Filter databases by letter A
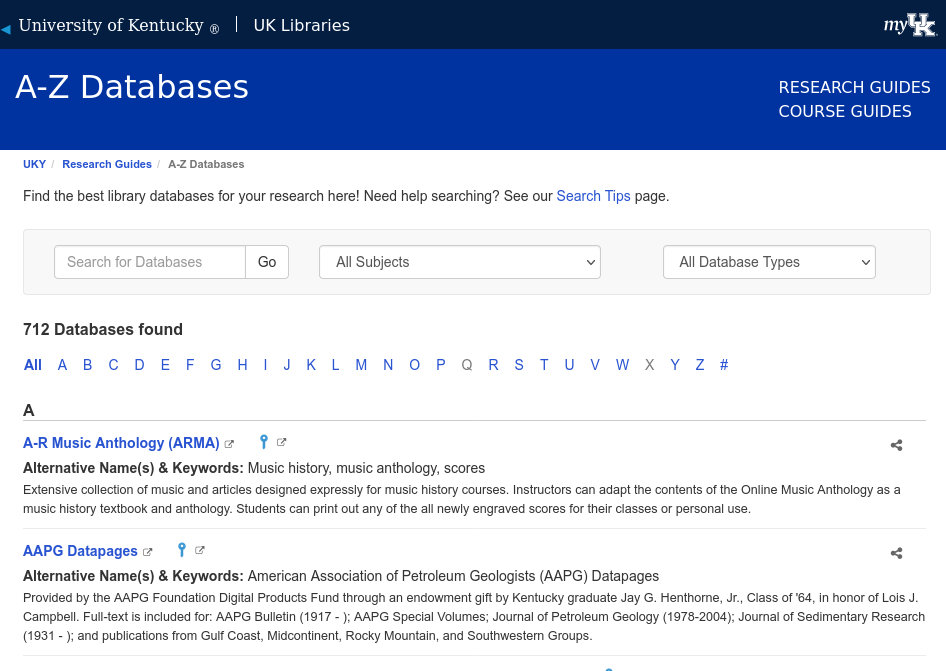Image resolution: width=946 pixels, height=671 pixels. tap(62, 365)
